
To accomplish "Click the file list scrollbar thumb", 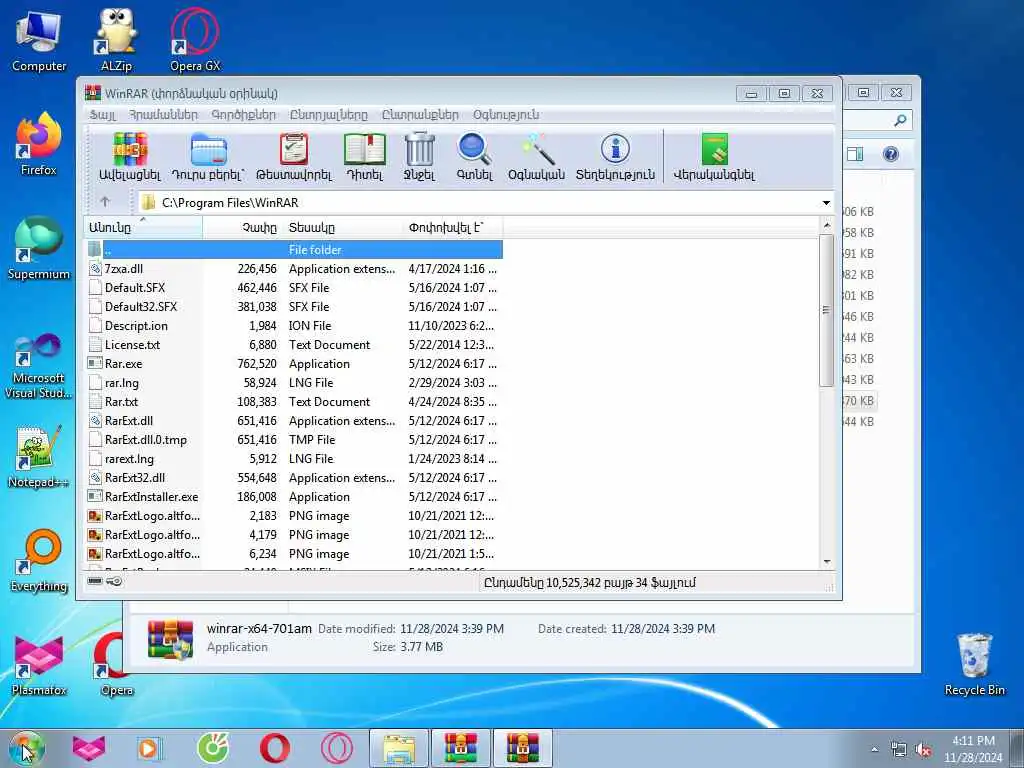I will (x=826, y=310).
